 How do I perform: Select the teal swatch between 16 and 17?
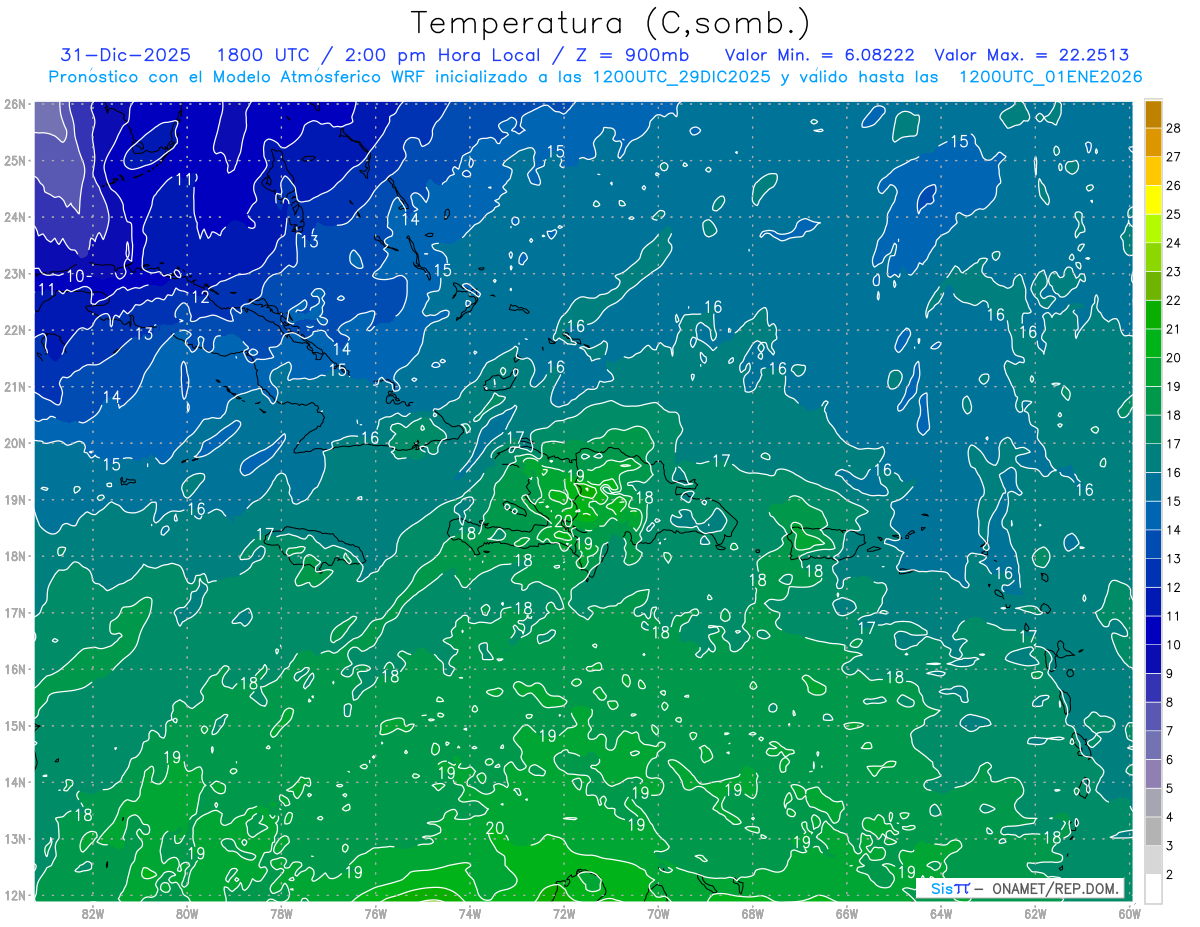point(1153,458)
